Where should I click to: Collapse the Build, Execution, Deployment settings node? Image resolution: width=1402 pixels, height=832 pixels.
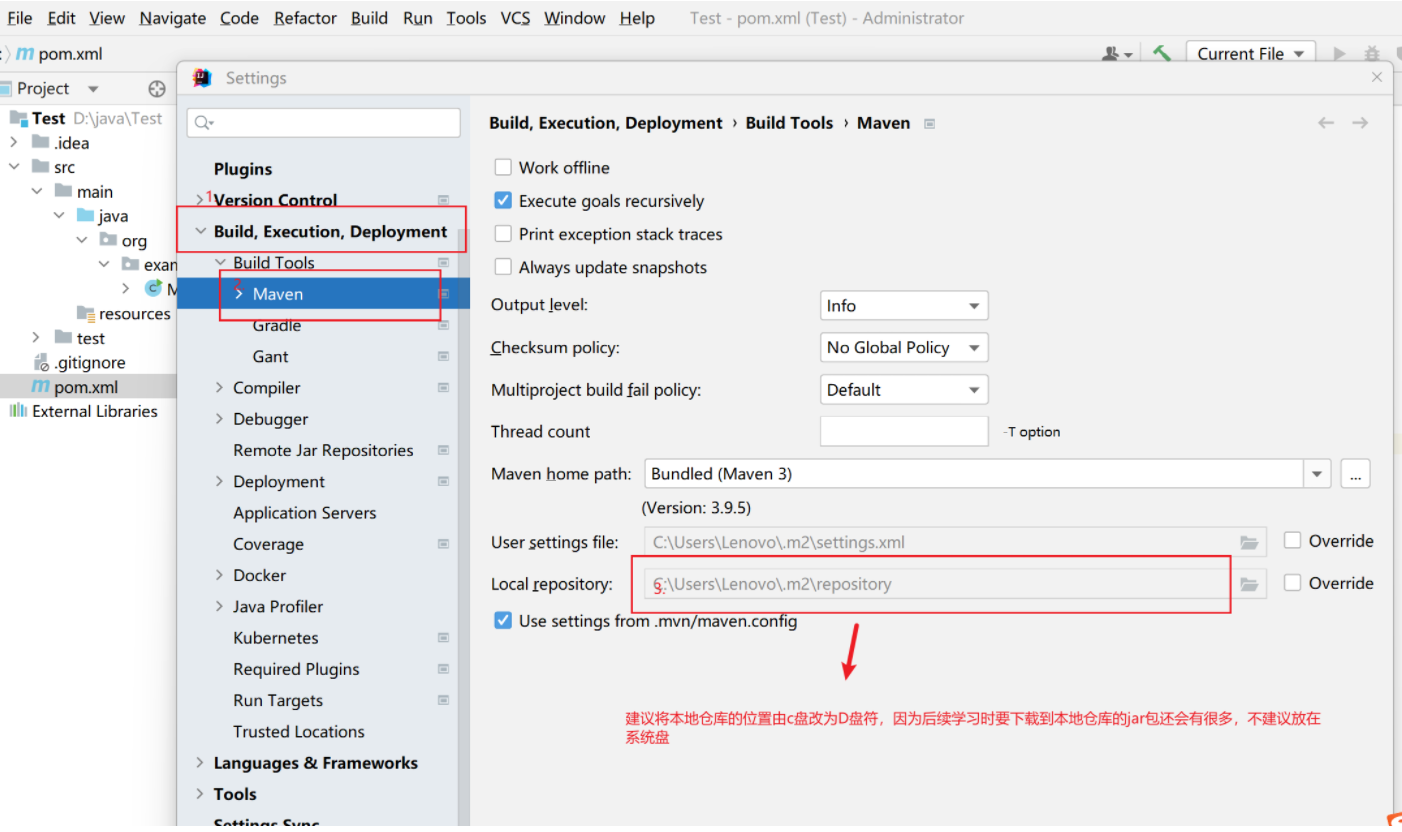200,232
